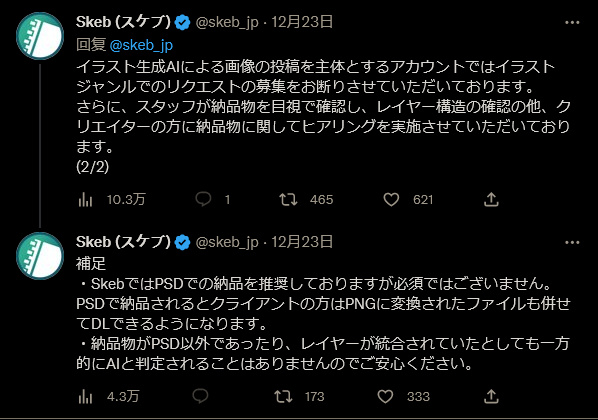Open the three-dot menu of the 補足 tweet
598x420 pixels.
(572, 242)
